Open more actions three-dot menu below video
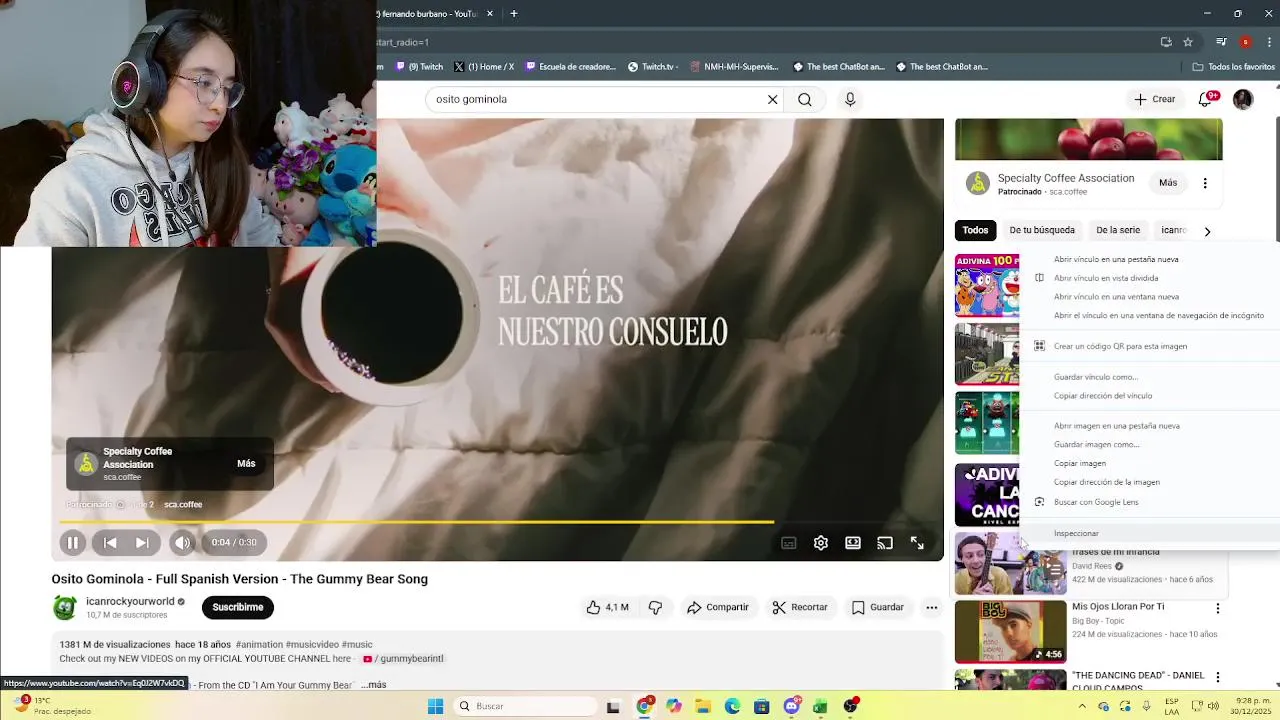Image resolution: width=1280 pixels, height=720 pixels. click(x=931, y=607)
